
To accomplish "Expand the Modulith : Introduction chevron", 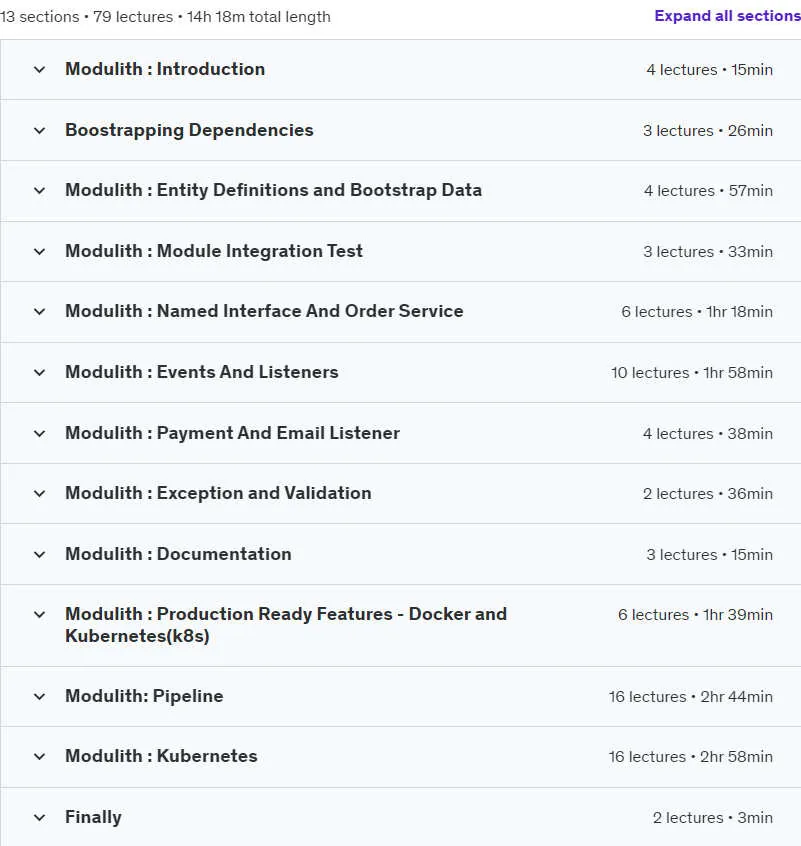I will tap(39, 70).
